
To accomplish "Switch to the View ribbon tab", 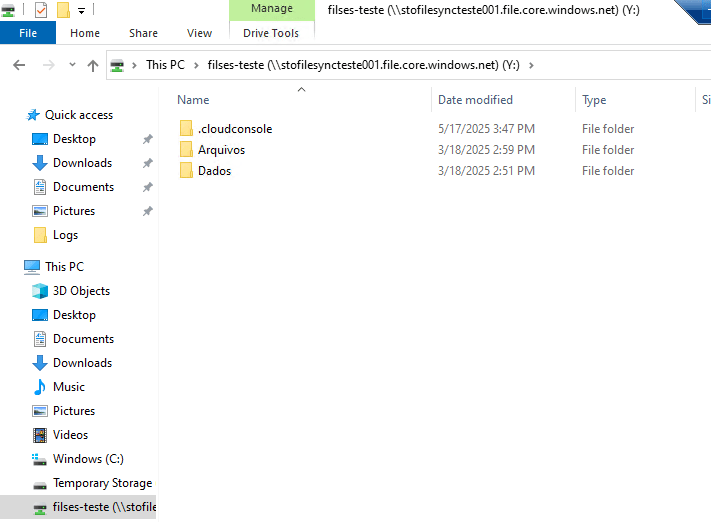I will 199,33.
